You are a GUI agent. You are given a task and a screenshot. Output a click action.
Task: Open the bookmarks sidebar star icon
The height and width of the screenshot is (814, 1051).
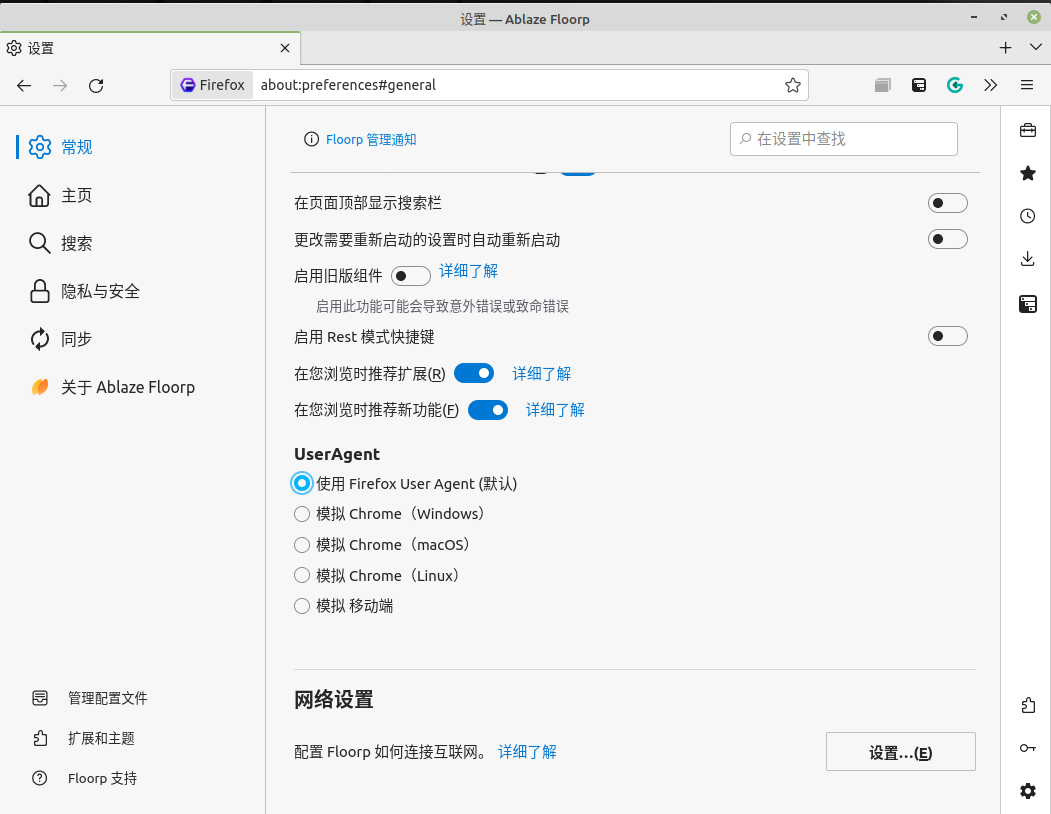tap(1027, 173)
